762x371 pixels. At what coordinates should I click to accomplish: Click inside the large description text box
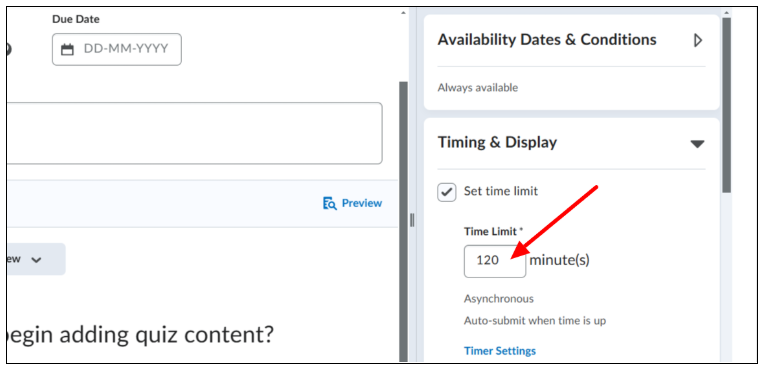[x=194, y=133]
